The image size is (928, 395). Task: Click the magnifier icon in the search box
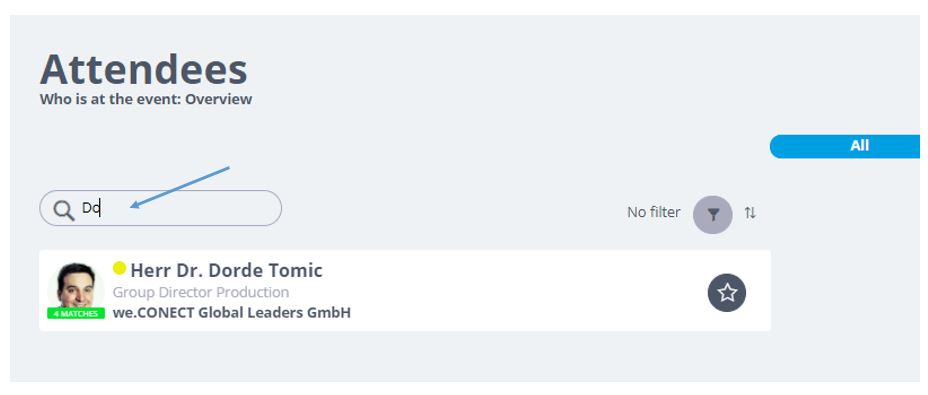(x=63, y=210)
